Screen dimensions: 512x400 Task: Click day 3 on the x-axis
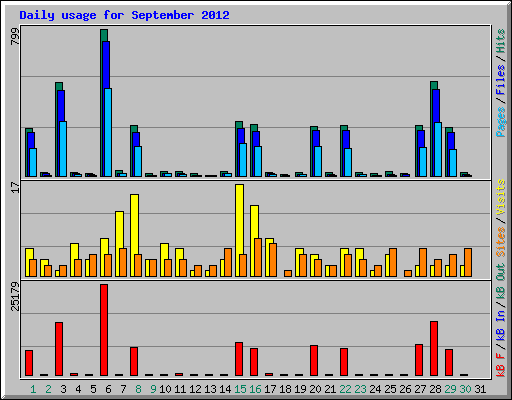63,389
